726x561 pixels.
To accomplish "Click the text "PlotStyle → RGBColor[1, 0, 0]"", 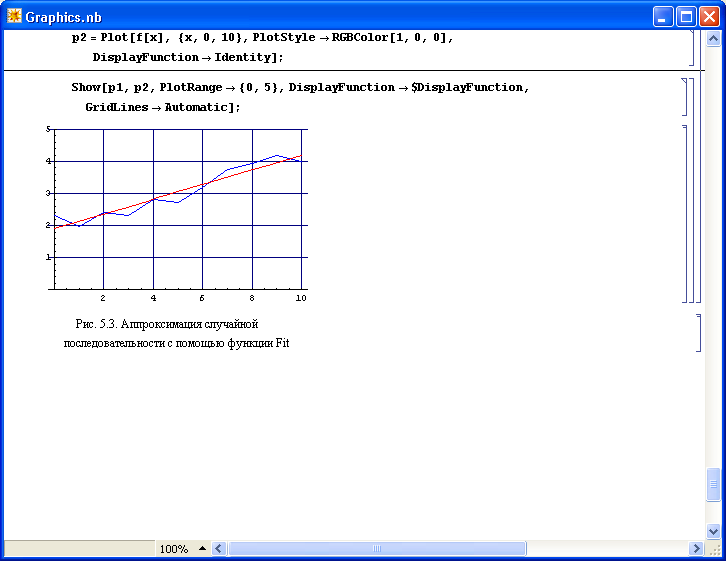I will coord(350,37).
